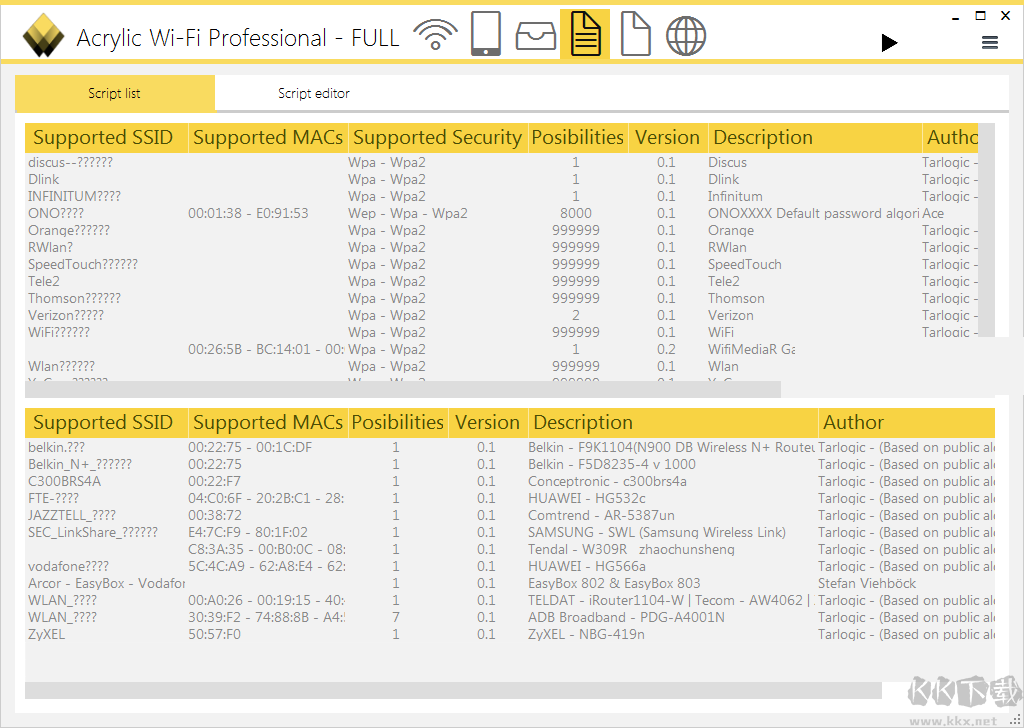Image resolution: width=1024 pixels, height=728 pixels.
Task: Switch to the Script list tab
Action: click(114, 93)
